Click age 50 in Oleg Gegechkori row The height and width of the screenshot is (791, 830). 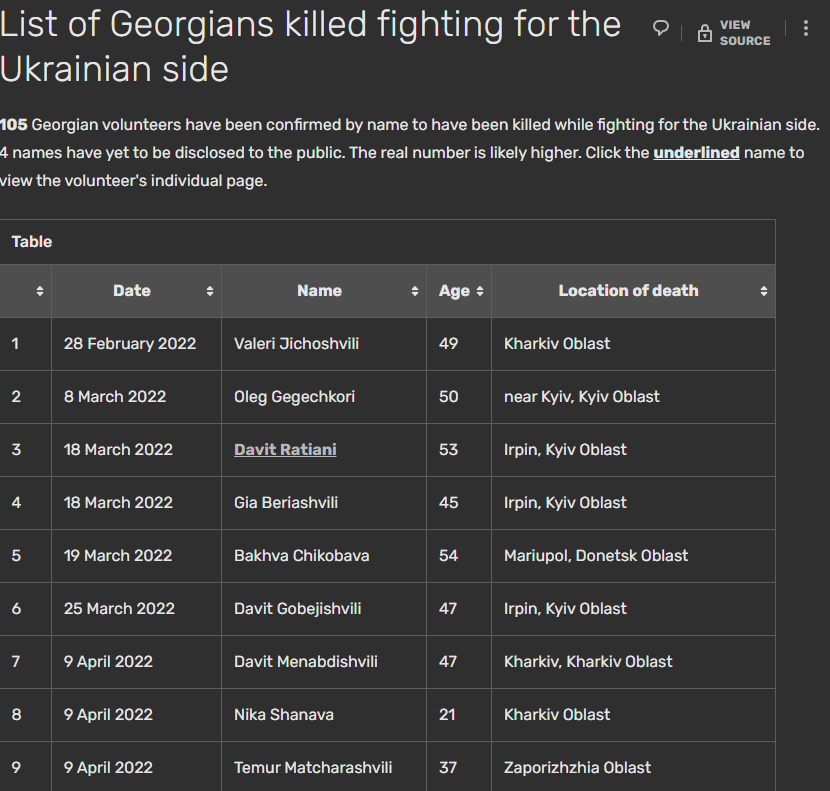tap(448, 397)
